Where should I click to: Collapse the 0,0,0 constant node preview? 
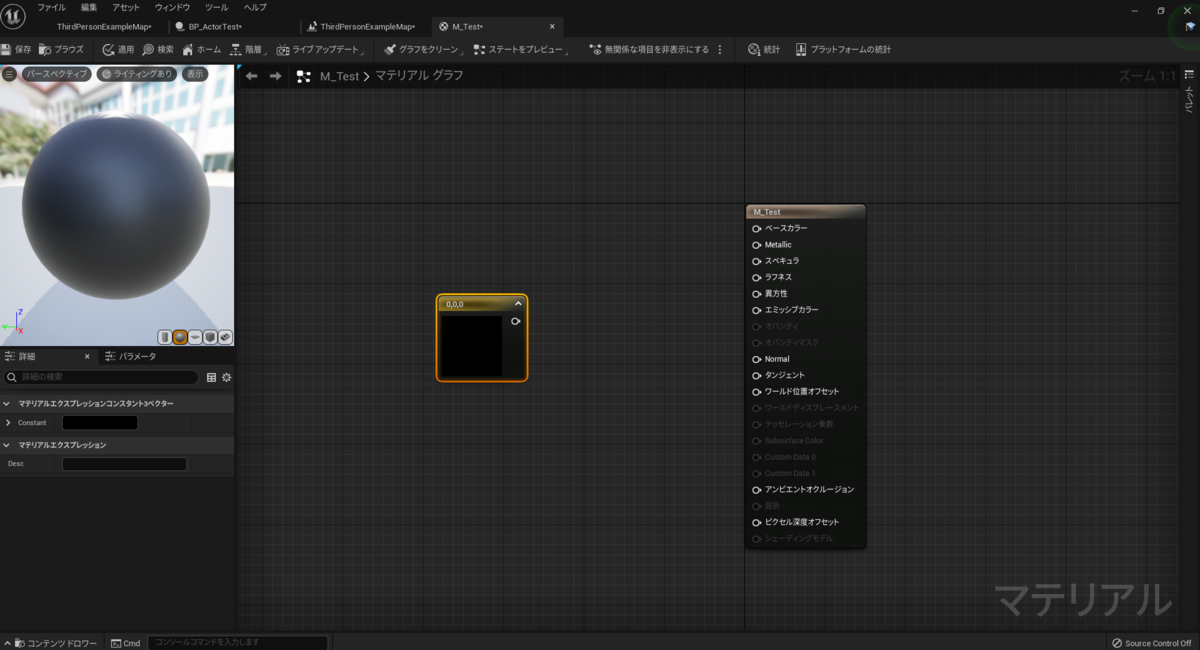(518, 304)
